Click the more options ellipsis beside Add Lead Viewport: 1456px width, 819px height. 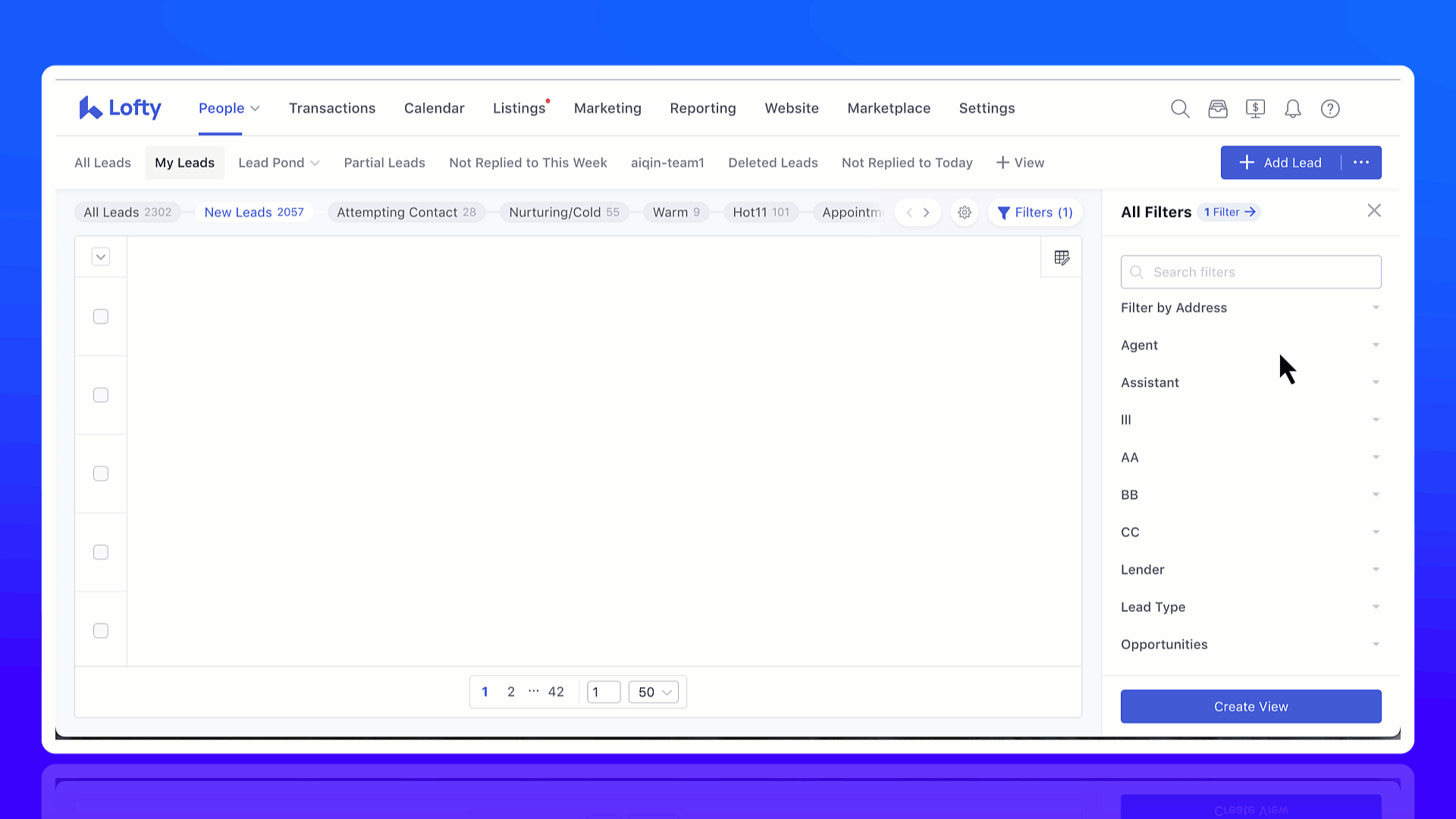(1361, 162)
